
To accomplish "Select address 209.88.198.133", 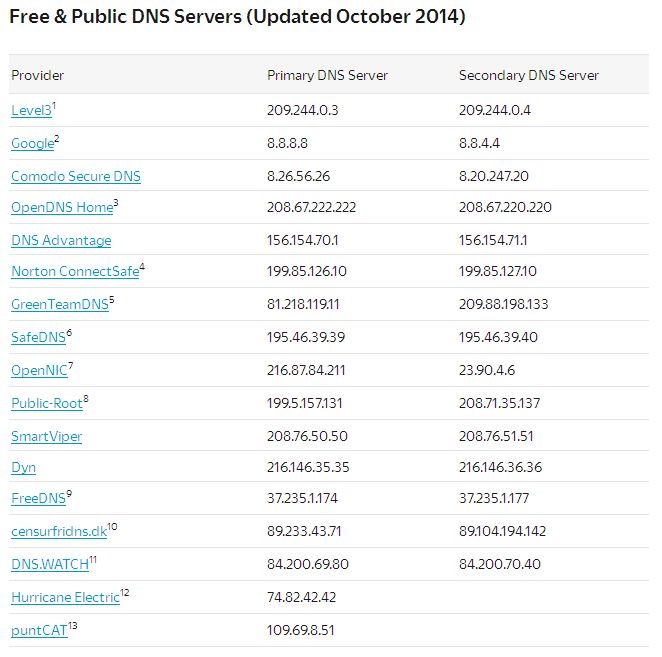I will pos(503,304).
